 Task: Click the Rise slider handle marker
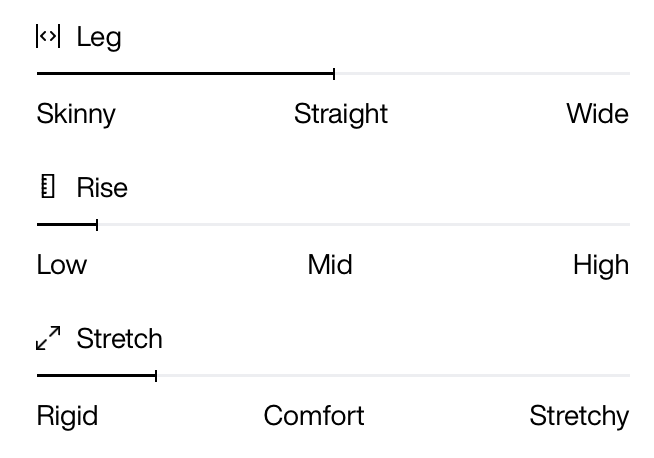(97, 225)
